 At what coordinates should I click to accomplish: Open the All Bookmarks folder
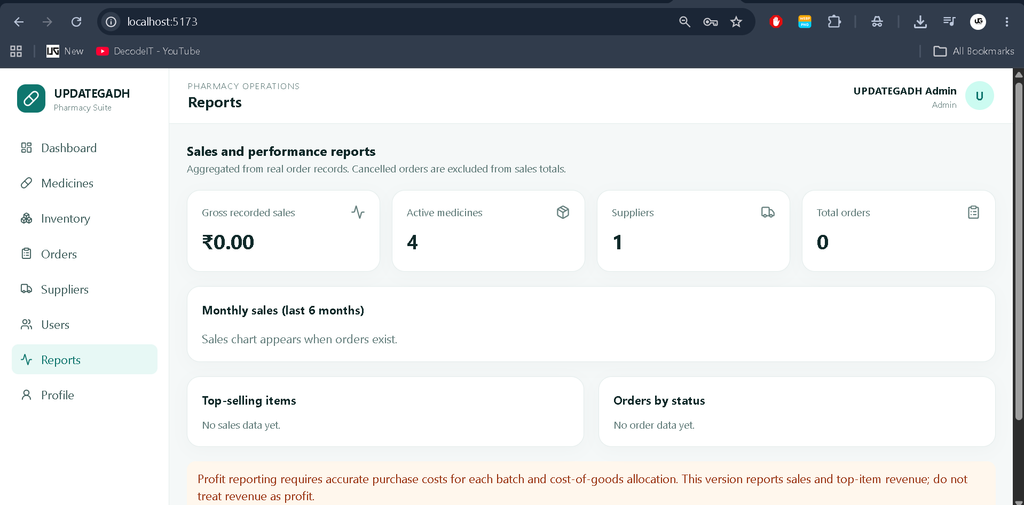(x=973, y=51)
